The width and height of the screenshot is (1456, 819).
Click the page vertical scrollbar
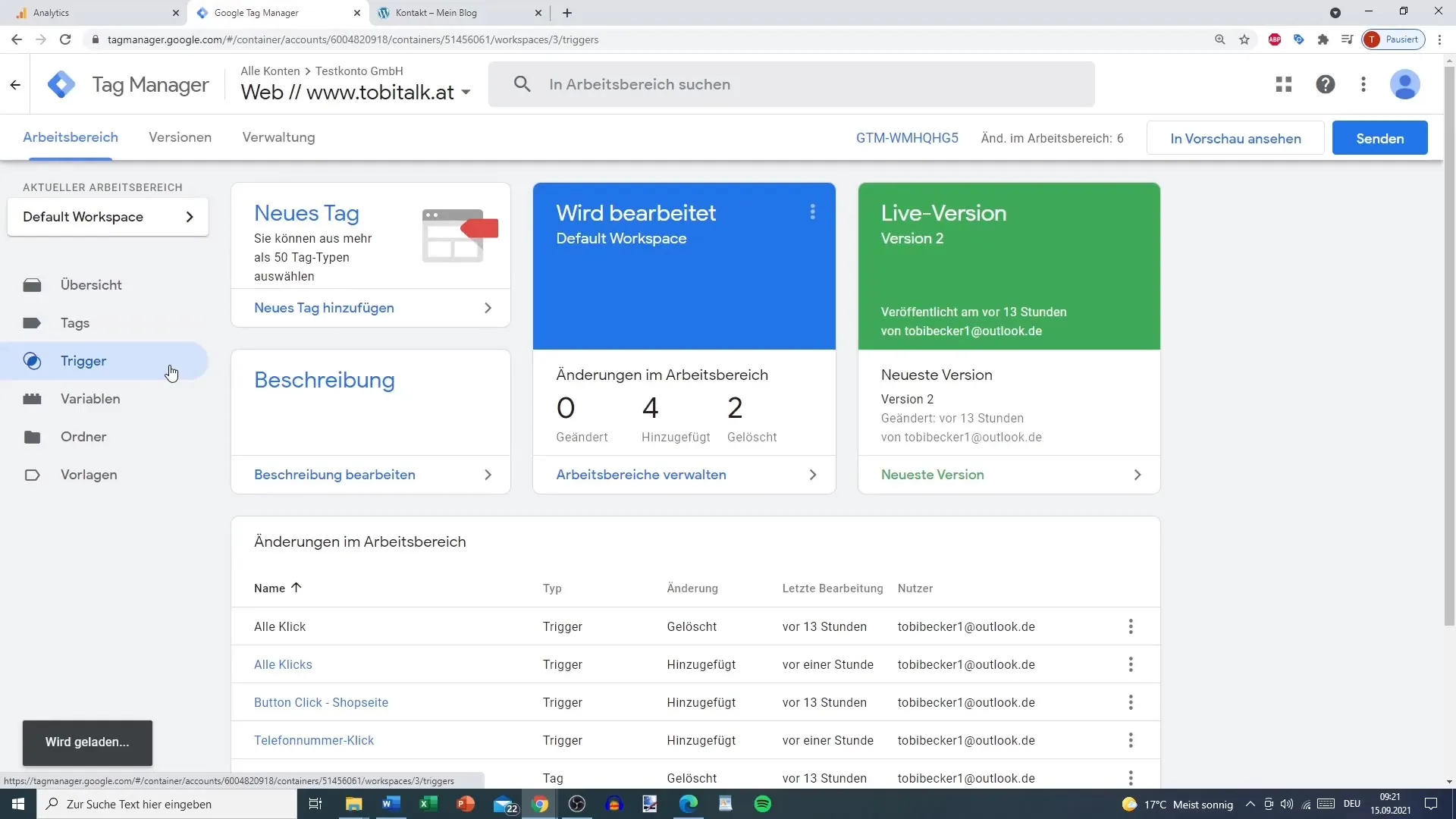pos(1449,345)
